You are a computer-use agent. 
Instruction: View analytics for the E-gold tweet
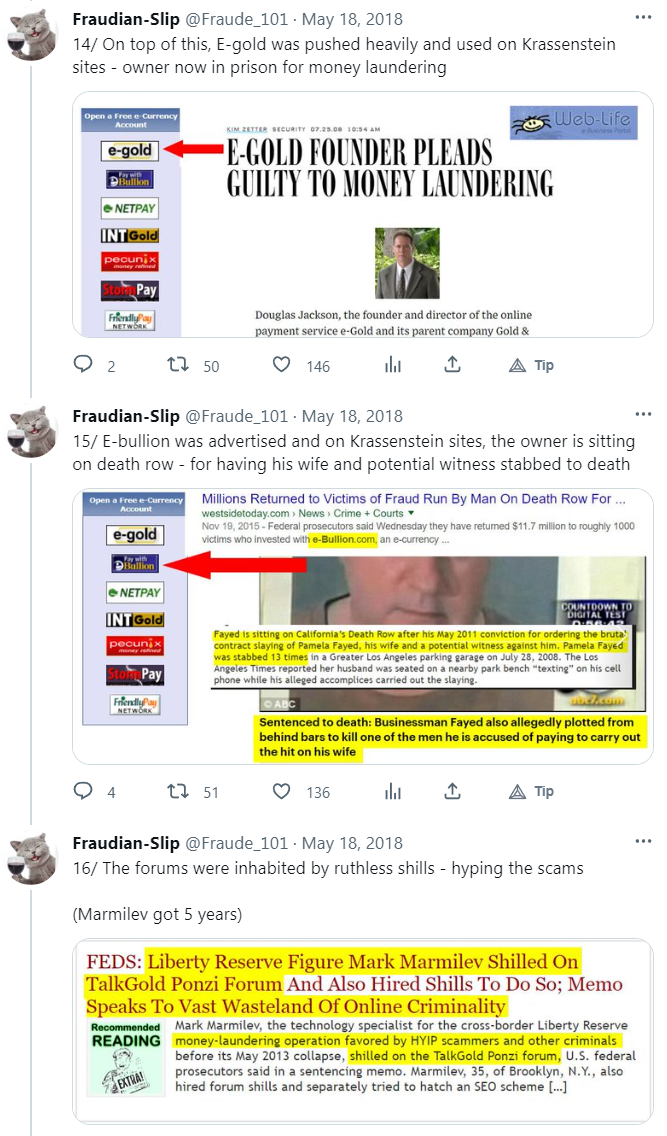pos(393,365)
